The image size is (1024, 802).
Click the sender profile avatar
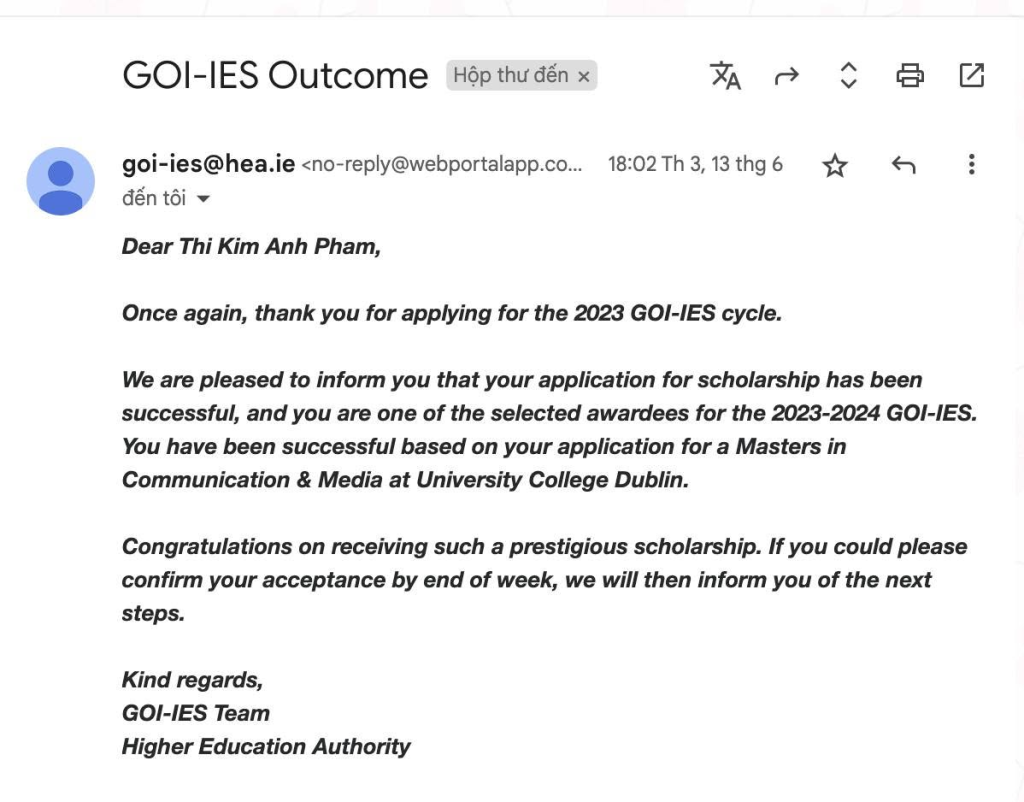61,181
